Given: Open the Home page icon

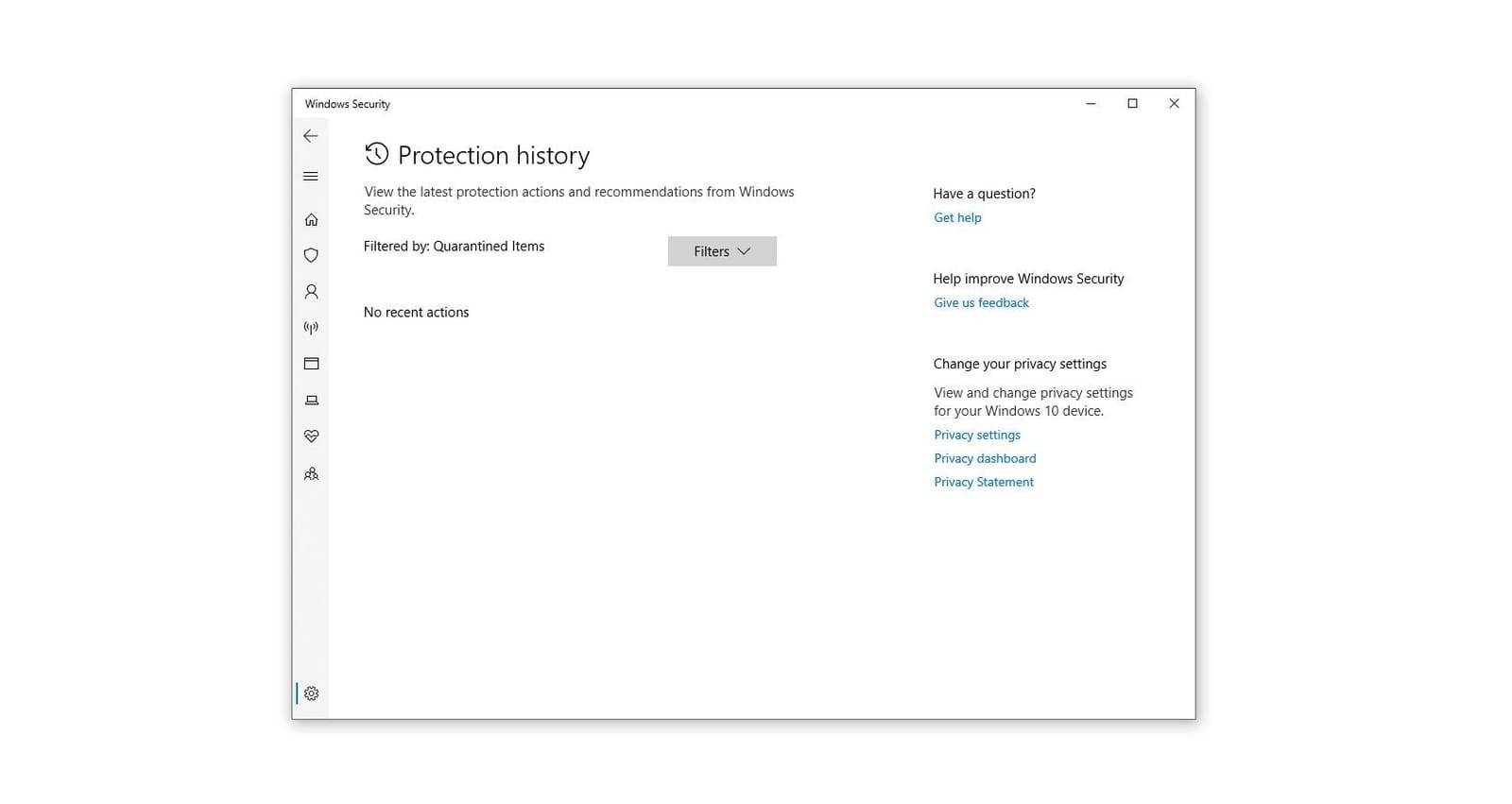Looking at the screenshot, I should (311, 220).
